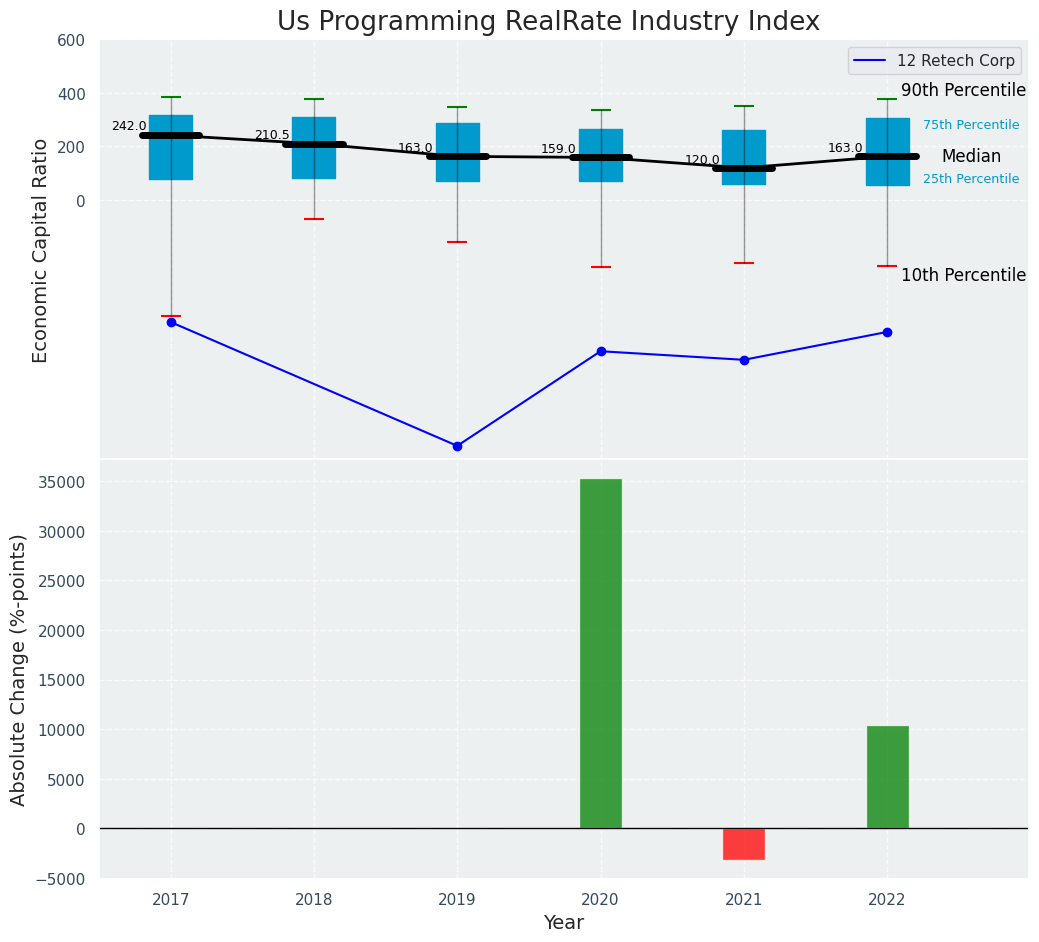Click the 90th Percentile annotation
This screenshot has width=1039, height=942.
963,91
